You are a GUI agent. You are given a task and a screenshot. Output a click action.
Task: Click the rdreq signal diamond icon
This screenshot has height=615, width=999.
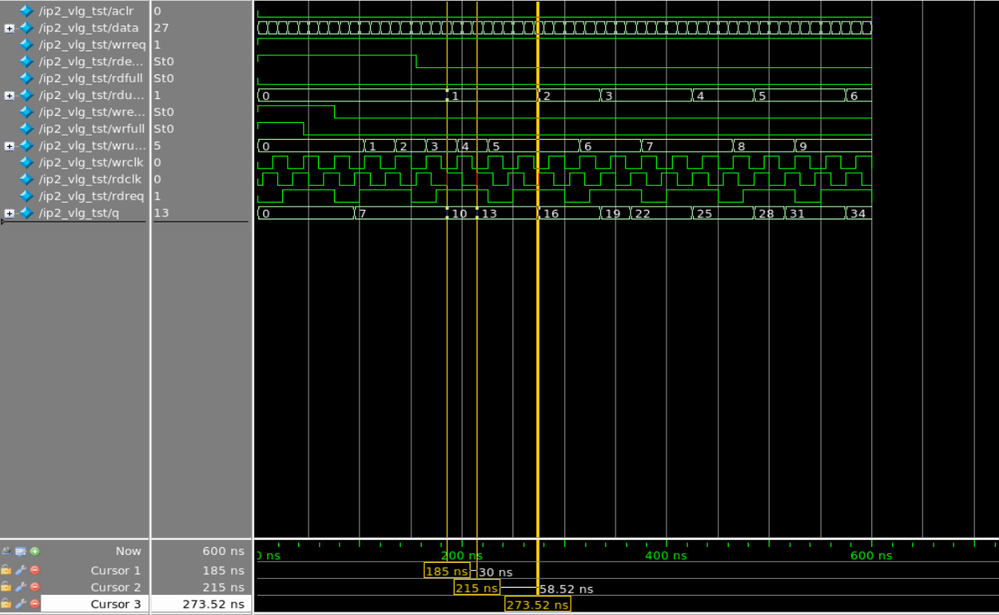pos(26,196)
